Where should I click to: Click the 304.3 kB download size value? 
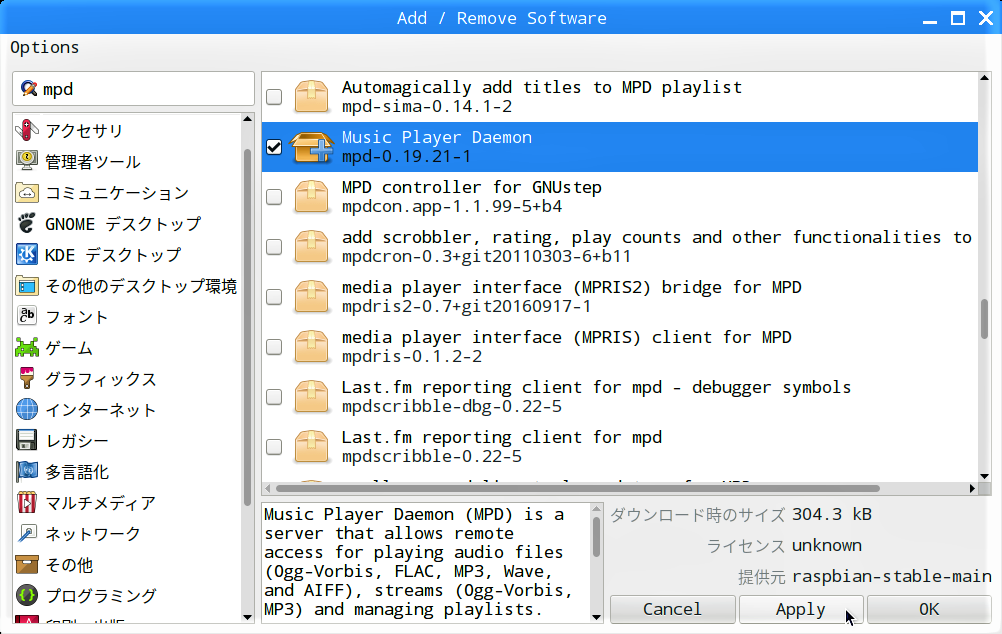(x=832, y=514)
